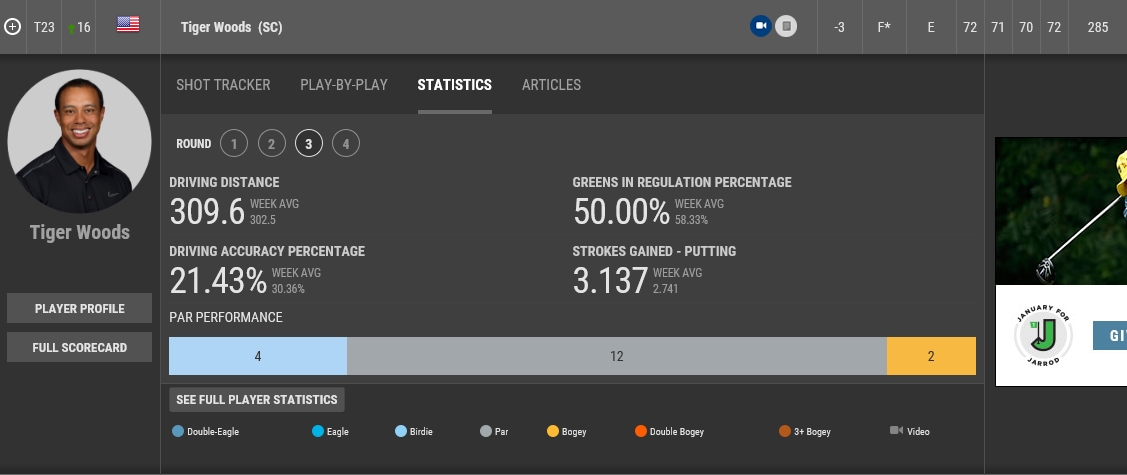Select round 2 statistics
This screenshot has height=475, width=1127.
click(271, 144)
